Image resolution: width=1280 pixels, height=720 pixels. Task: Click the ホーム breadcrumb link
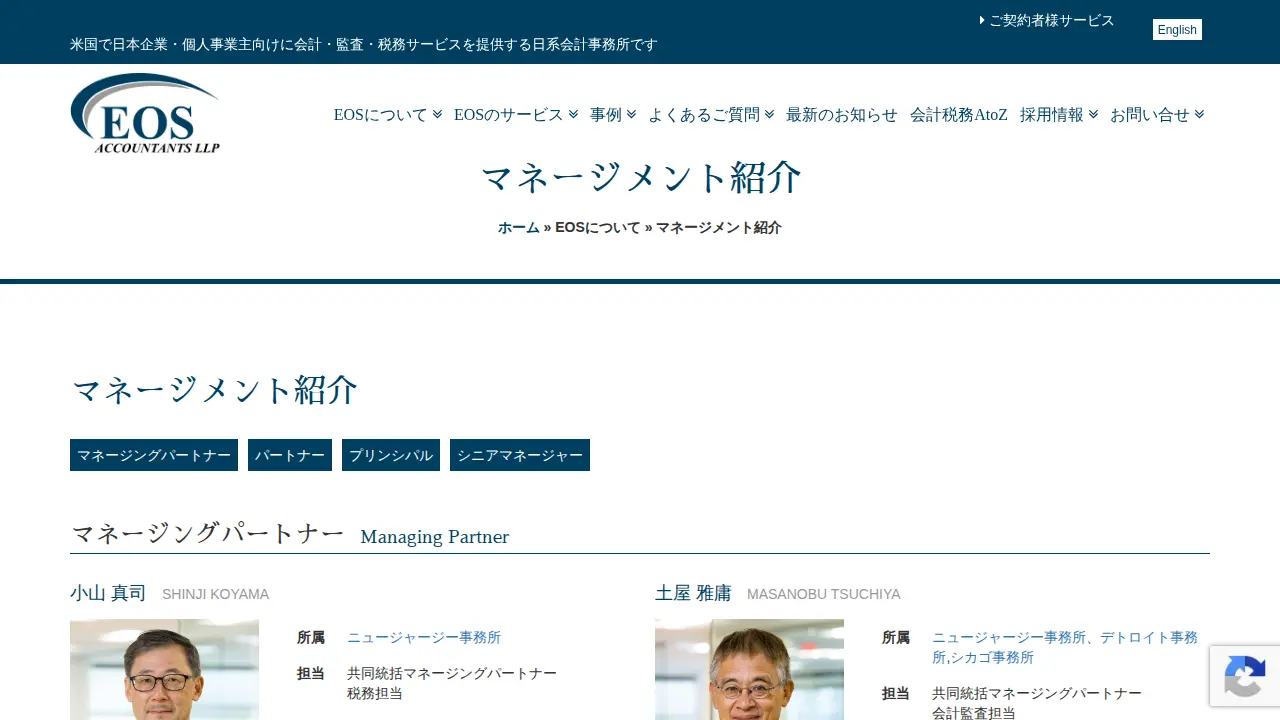[x=519, y=227]
